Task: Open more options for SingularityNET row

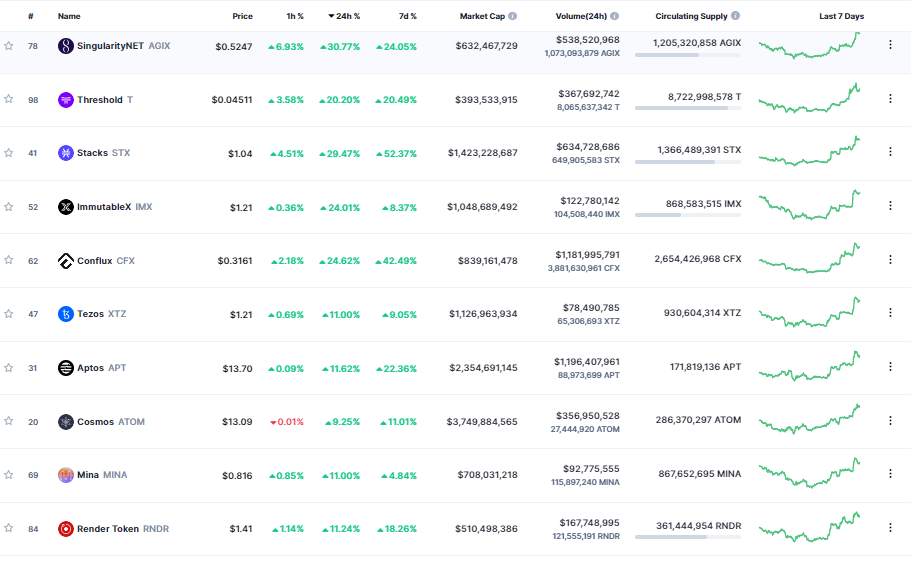Action: (x=890, y=45)
